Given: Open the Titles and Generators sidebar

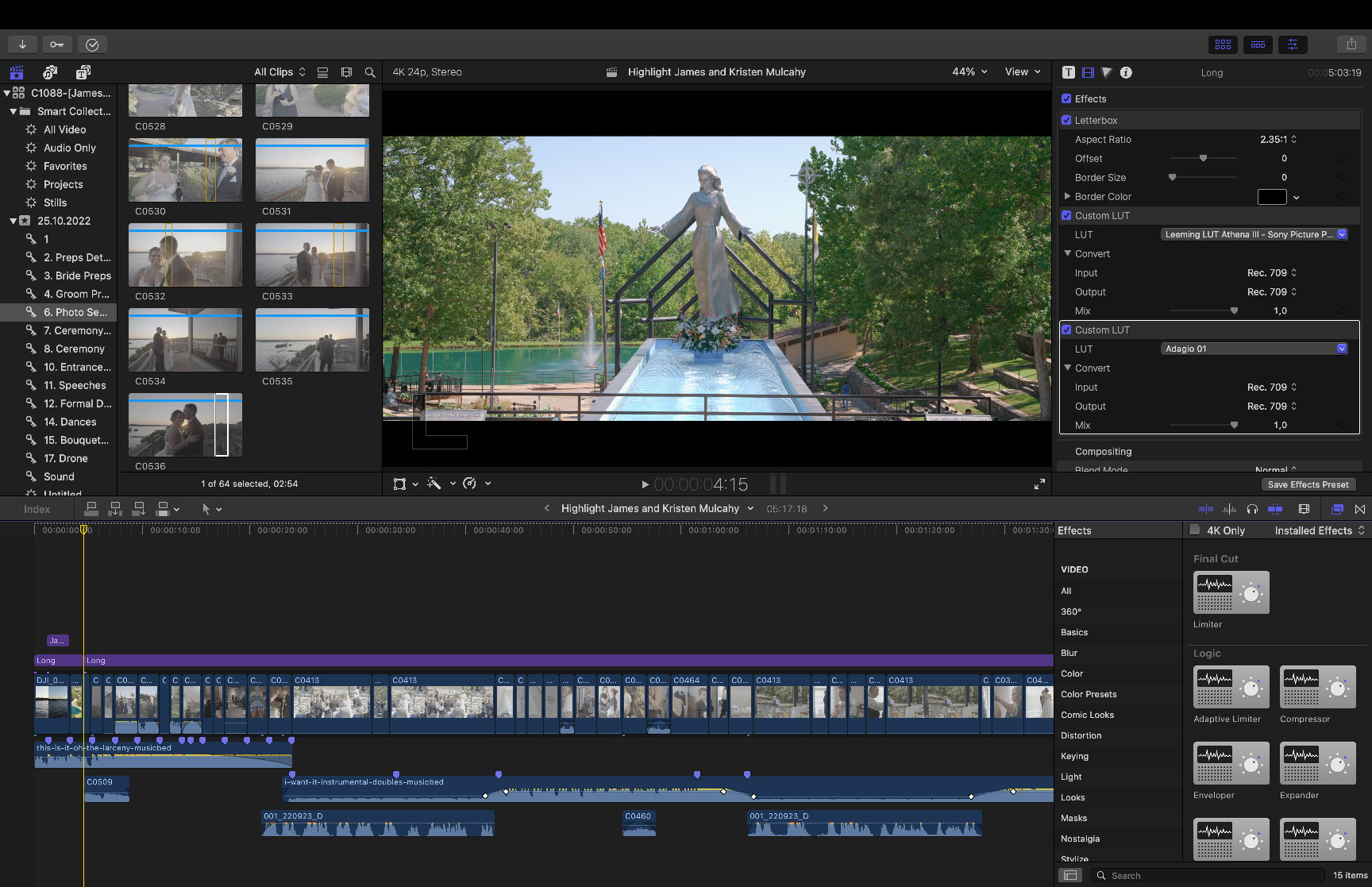Looking at the screenshot, I should (83, 72).
